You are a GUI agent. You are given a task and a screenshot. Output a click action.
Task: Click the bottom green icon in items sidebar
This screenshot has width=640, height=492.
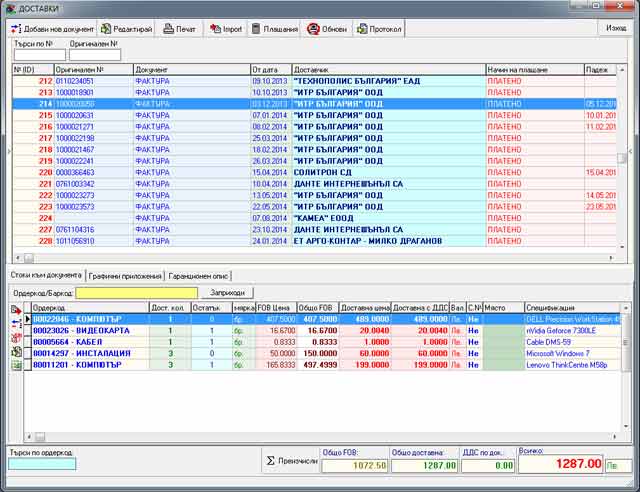pyautogui.click(x=16, y=366)
